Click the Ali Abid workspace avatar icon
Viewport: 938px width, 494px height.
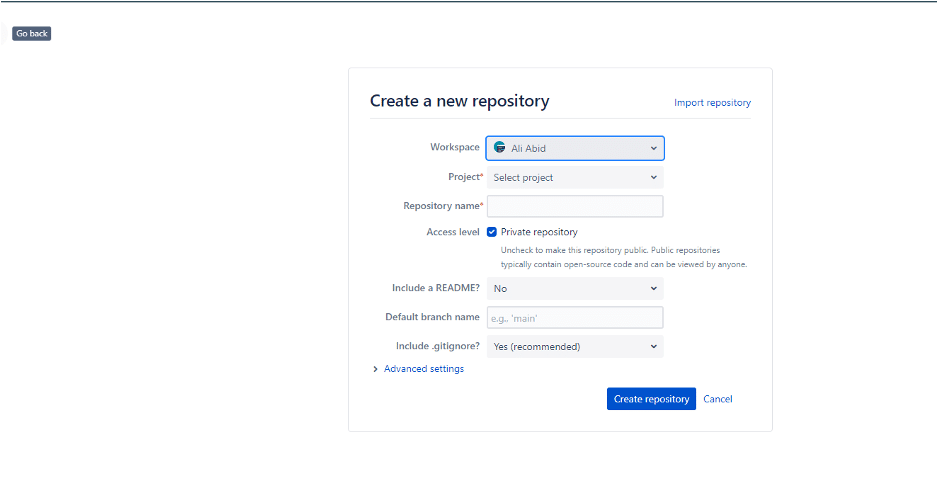pos(500,148)
